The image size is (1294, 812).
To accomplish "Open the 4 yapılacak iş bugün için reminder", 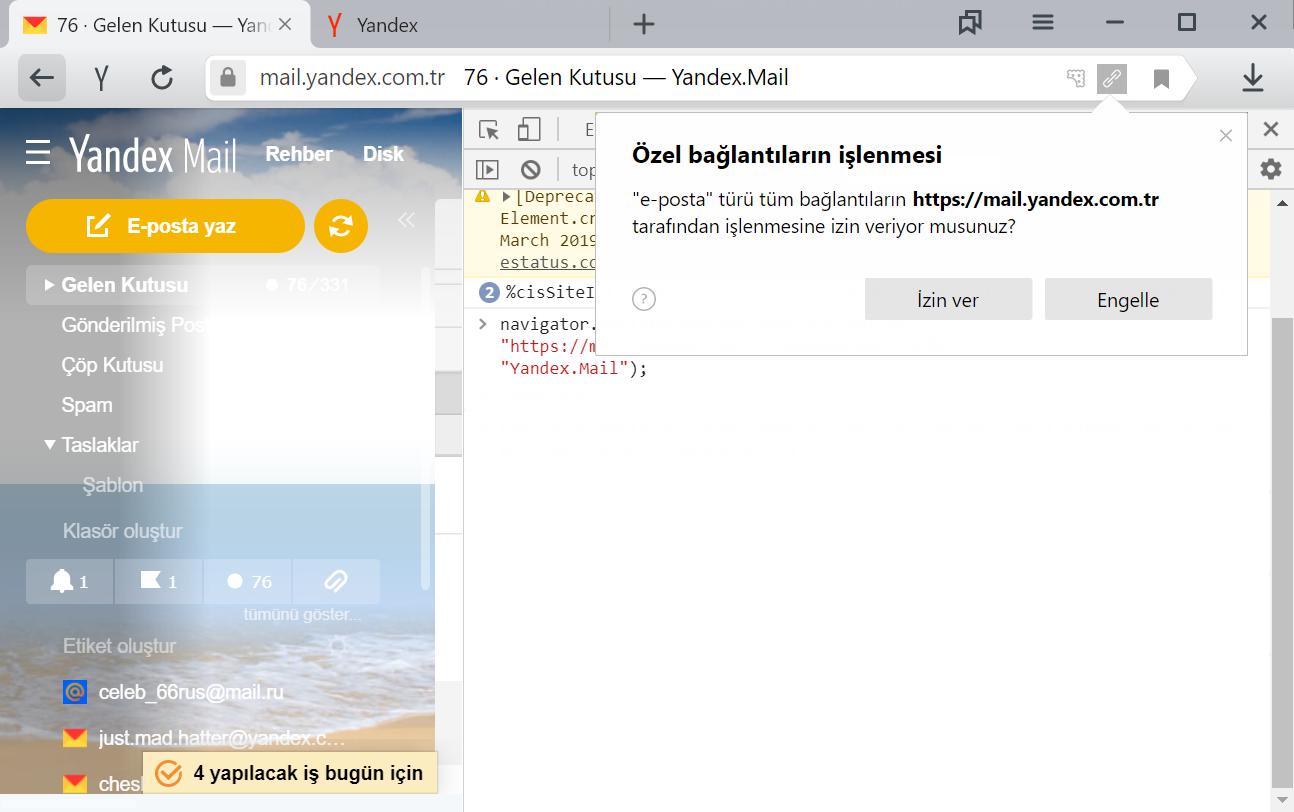I will pyautogui.click(x=290, y=773).
